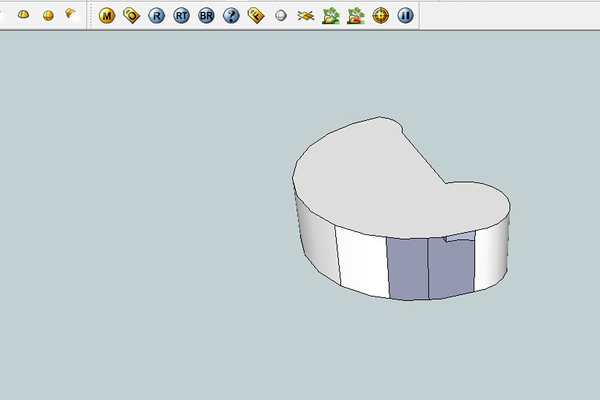The width and height of the screenshot is (600, 400).
Task: Select the white side face at the model's left end
Action: pyautogui.click(x=315, y=240)
